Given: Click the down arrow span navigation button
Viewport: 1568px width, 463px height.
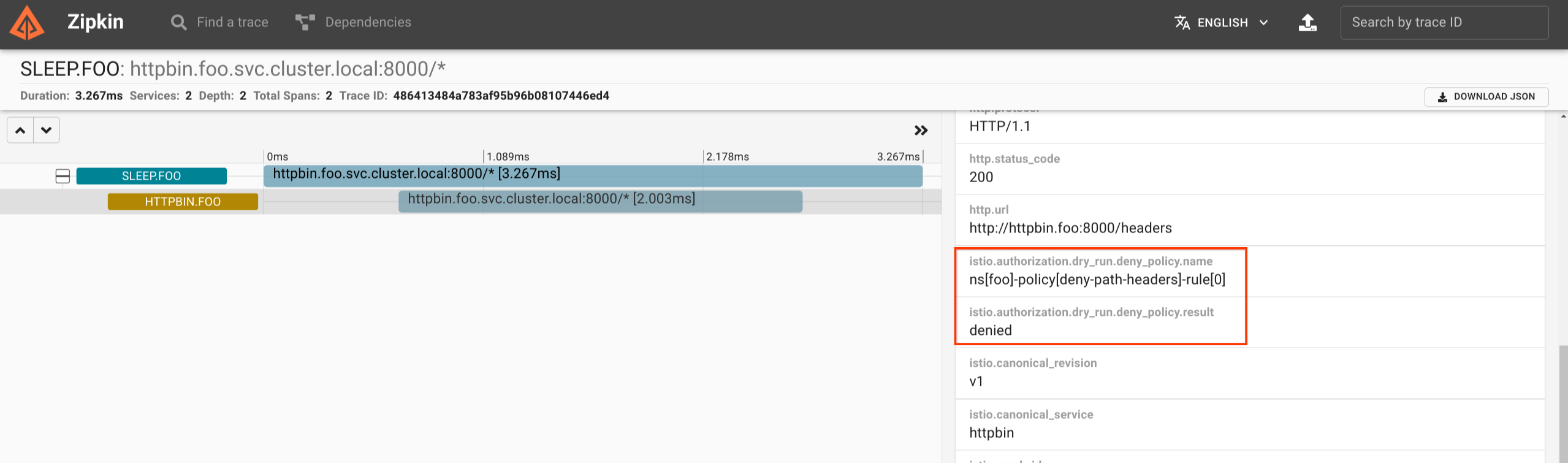Looking at the screenshot, I should [x=47, y=130].
